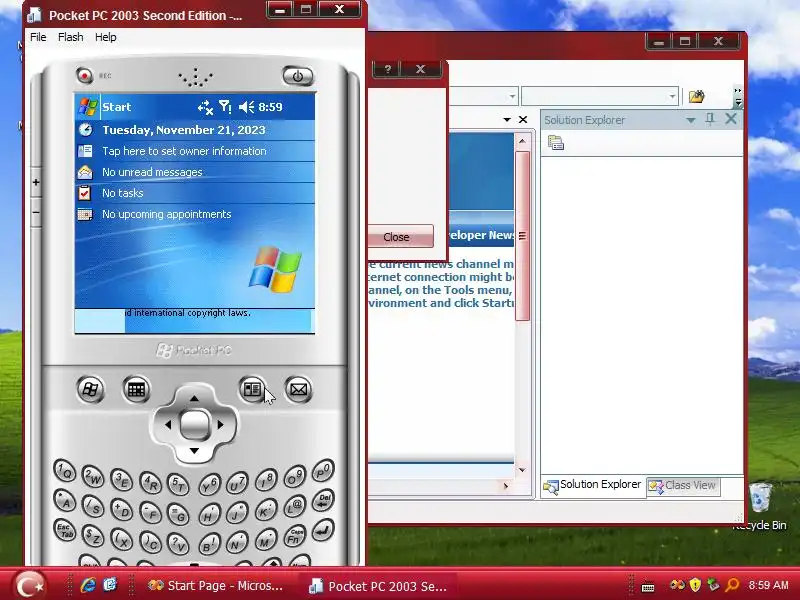Click the second quick launch icon
The width and height of the screenshot is (800, 600).
pyautogui.click(x=109, y=585)
